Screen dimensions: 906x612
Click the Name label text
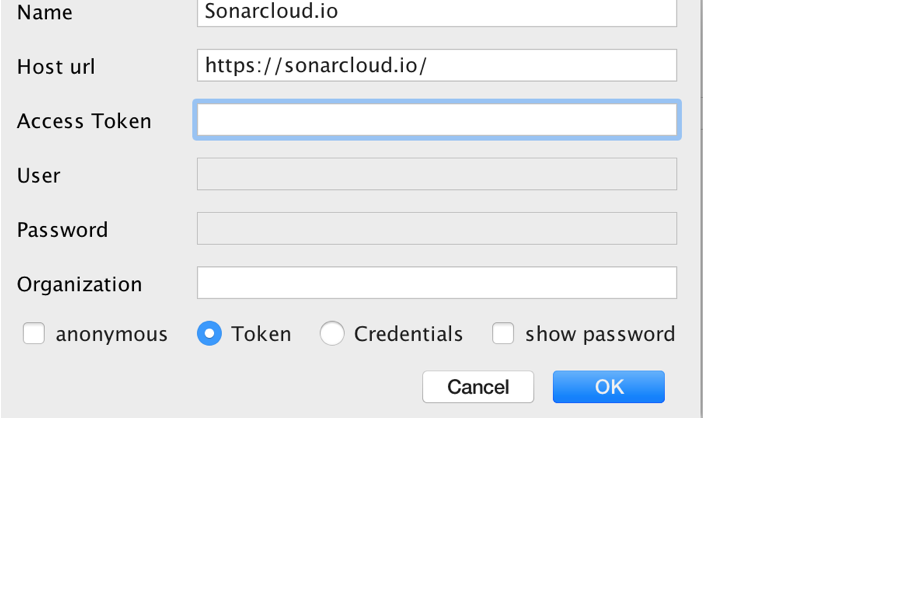point(45,12)
